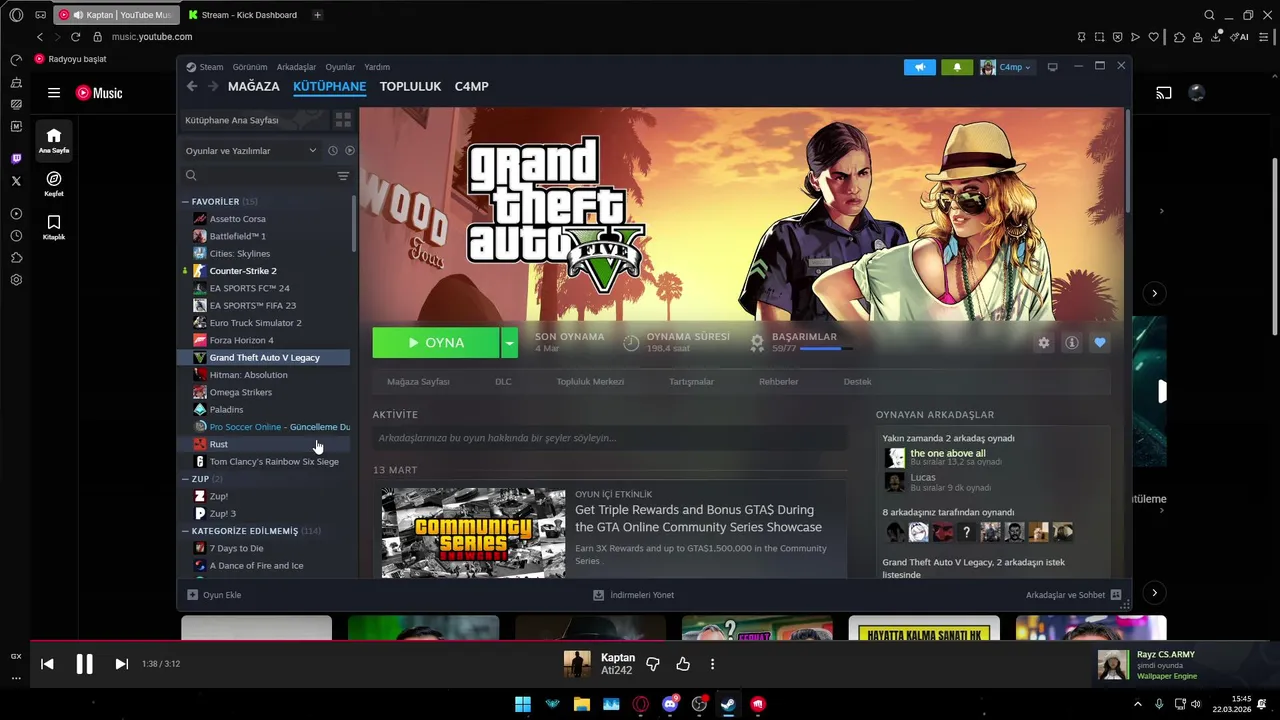Open the dropdown arrow beside OYNA
The height and width of the screenshot is (720, 1280).
(509, 342)
